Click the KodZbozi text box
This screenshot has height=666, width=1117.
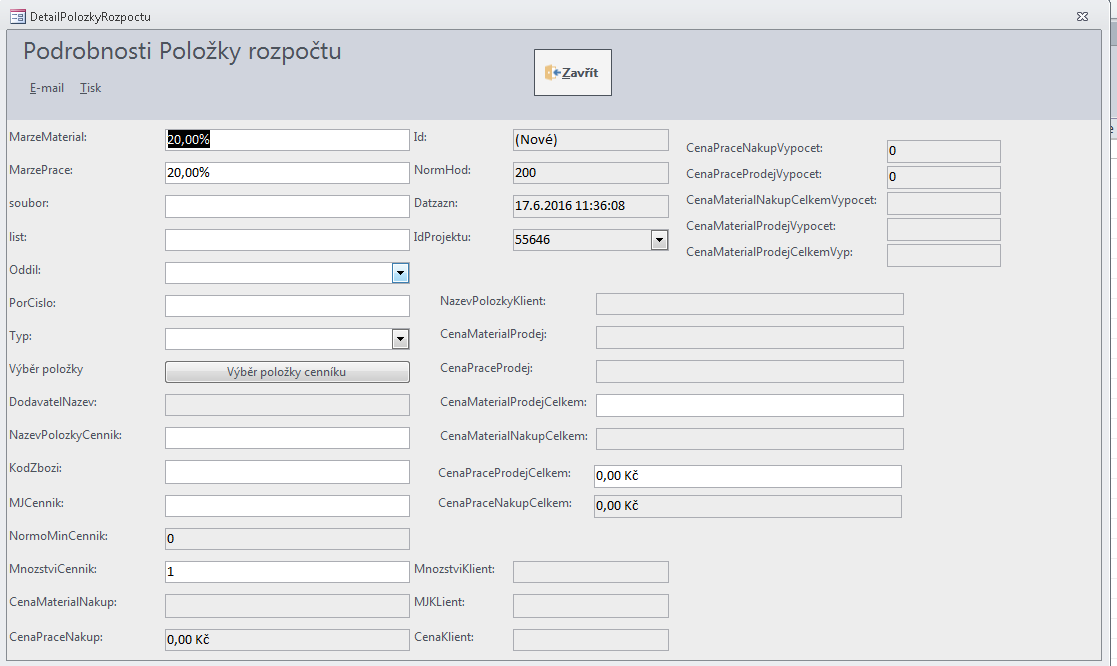[287, 472]
